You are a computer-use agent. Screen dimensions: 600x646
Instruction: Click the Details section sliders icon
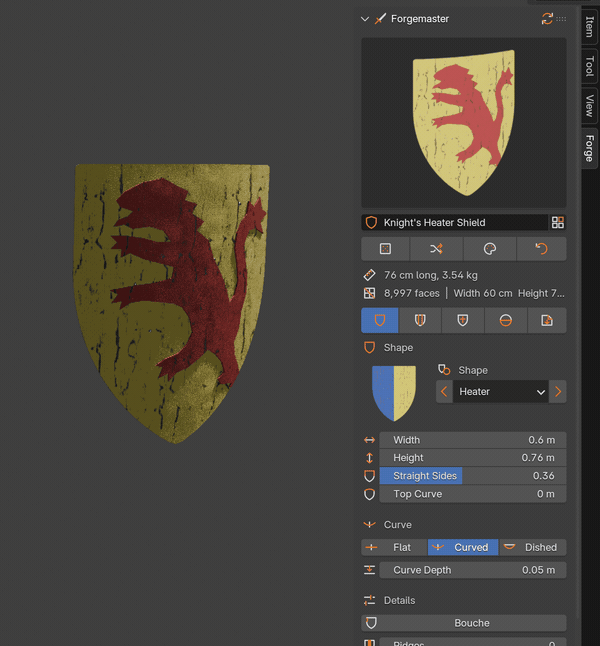pyautogui.click(x=370, y=600)
